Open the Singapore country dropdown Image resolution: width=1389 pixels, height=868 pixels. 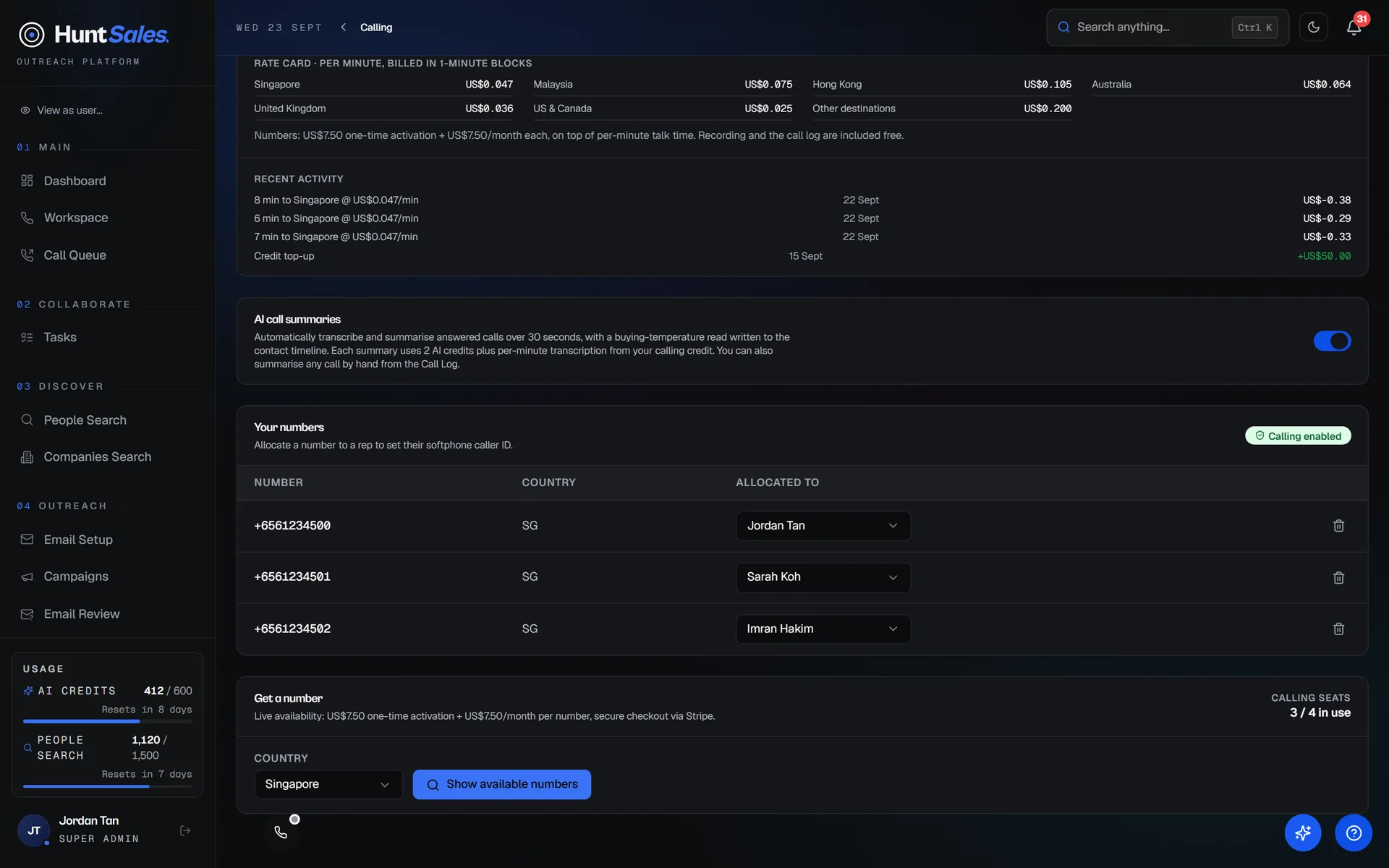(x=328, y=784)
